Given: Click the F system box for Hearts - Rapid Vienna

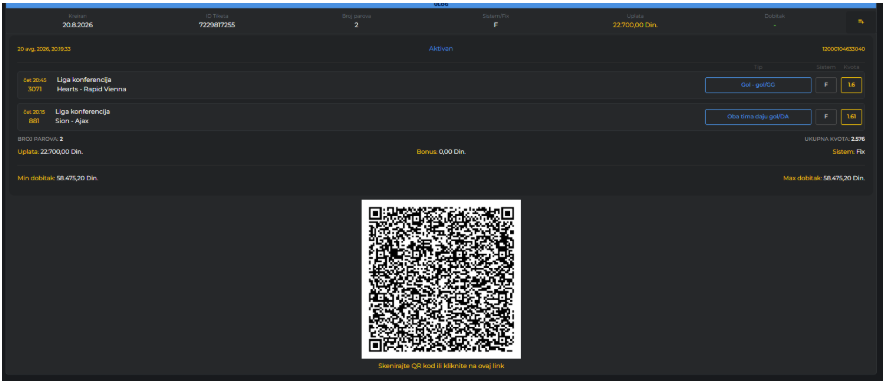Looking at the screenshot, I should (x=826, y=85).
